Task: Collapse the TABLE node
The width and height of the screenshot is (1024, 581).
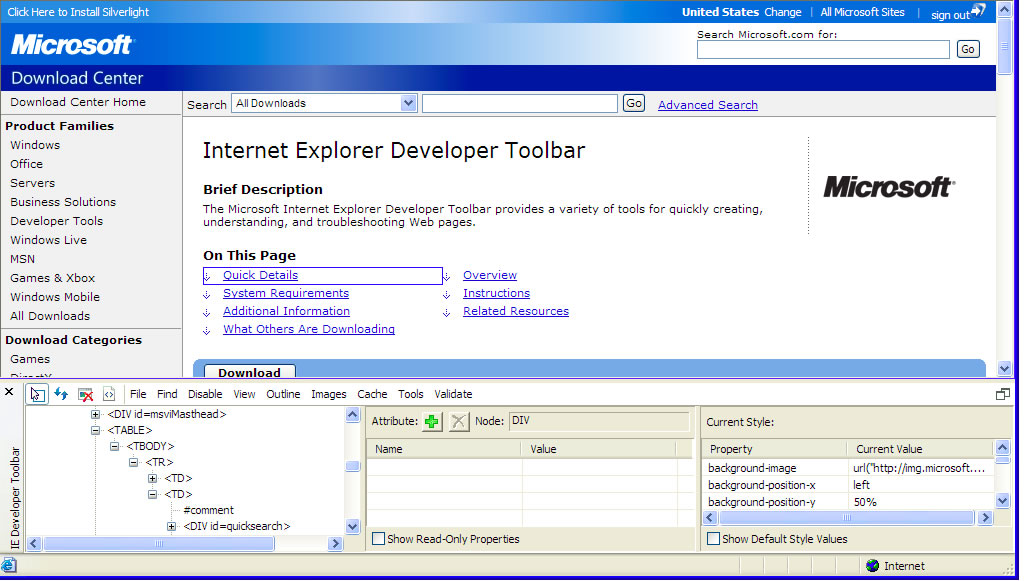Action: coord(95,430)
